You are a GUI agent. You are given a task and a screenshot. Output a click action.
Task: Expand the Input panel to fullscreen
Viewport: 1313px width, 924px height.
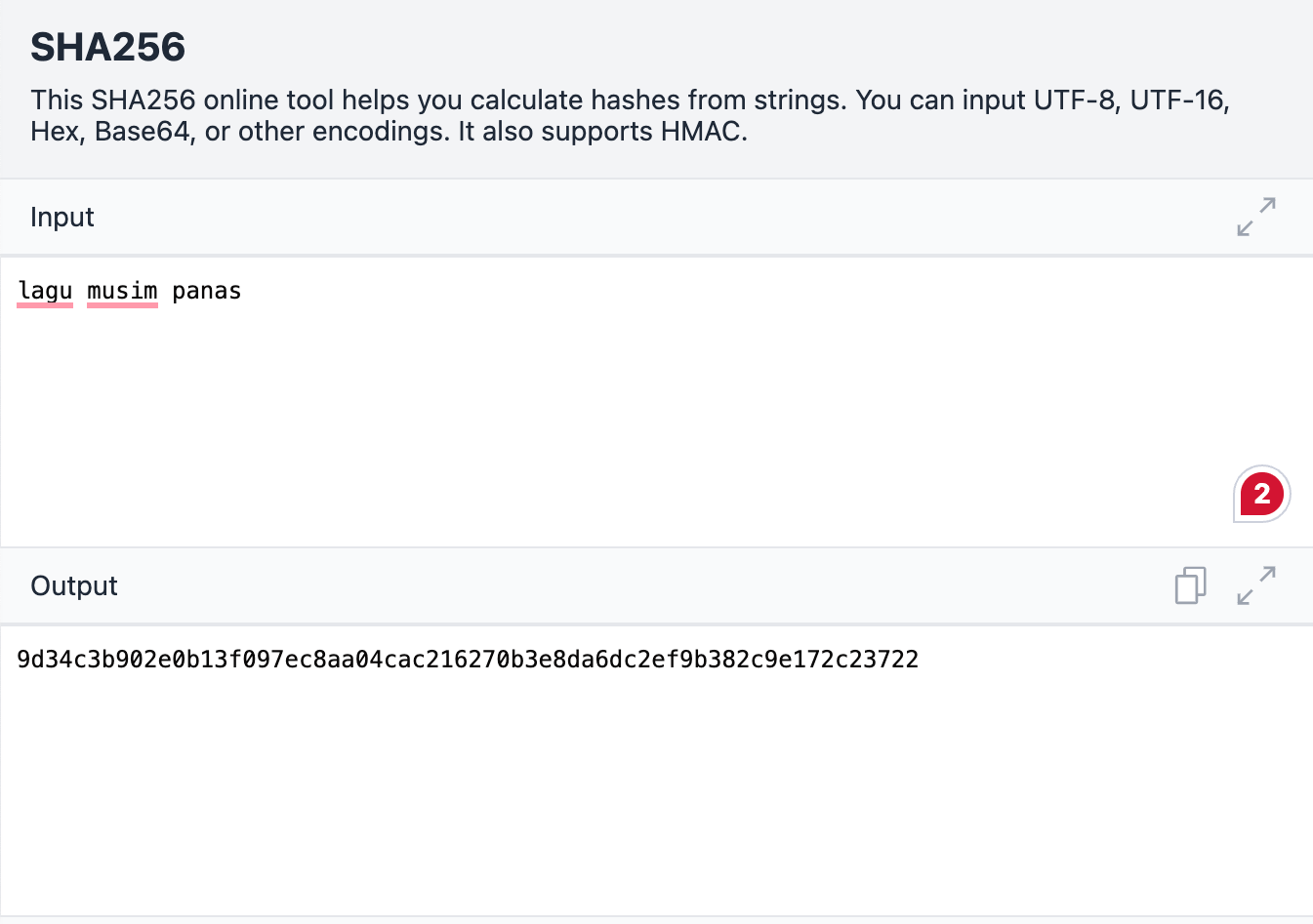[1255, 217]
